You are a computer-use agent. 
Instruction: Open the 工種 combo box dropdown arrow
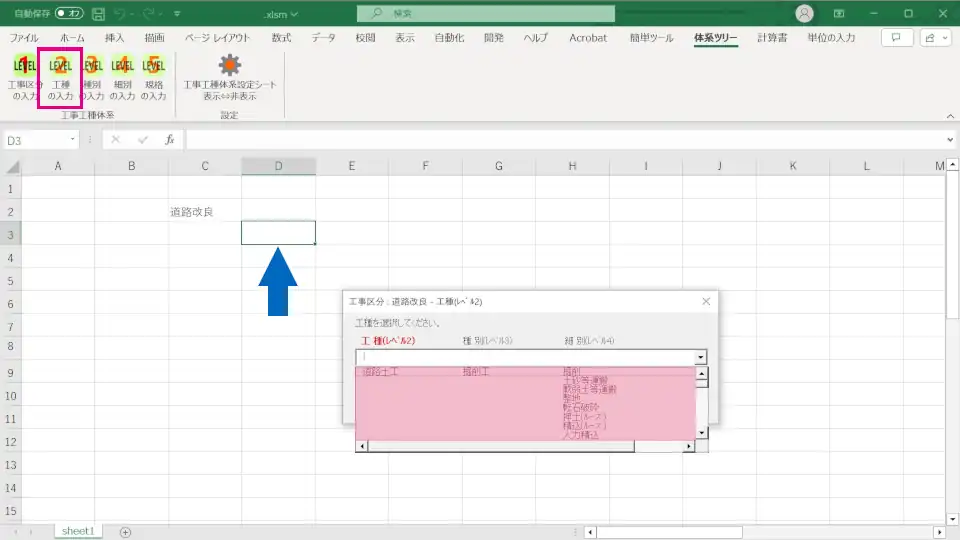click(701, 356)
